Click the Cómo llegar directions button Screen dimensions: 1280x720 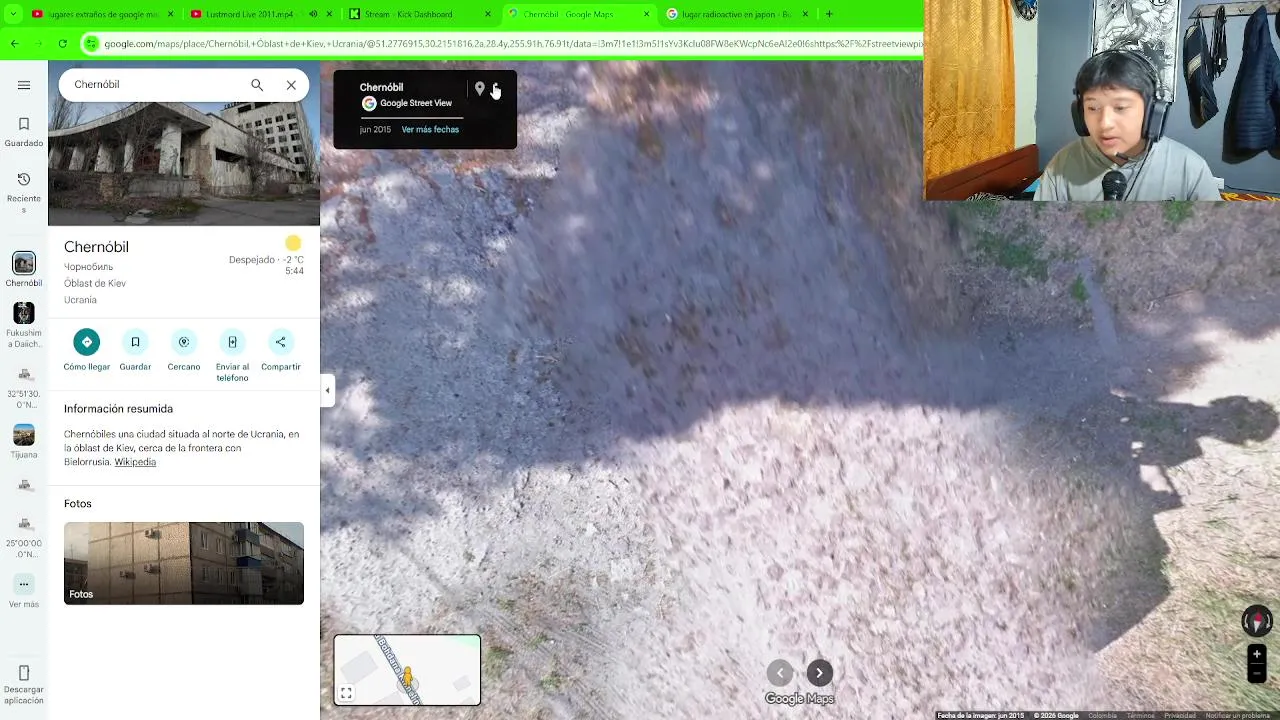(87, 351)
